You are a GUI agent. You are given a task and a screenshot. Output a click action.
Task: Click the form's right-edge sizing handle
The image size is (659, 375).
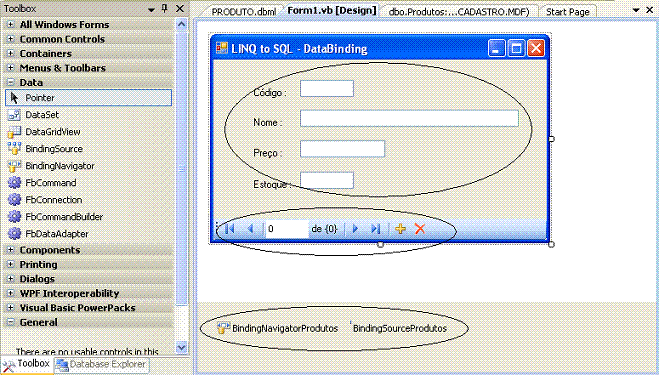click(551, 139)
